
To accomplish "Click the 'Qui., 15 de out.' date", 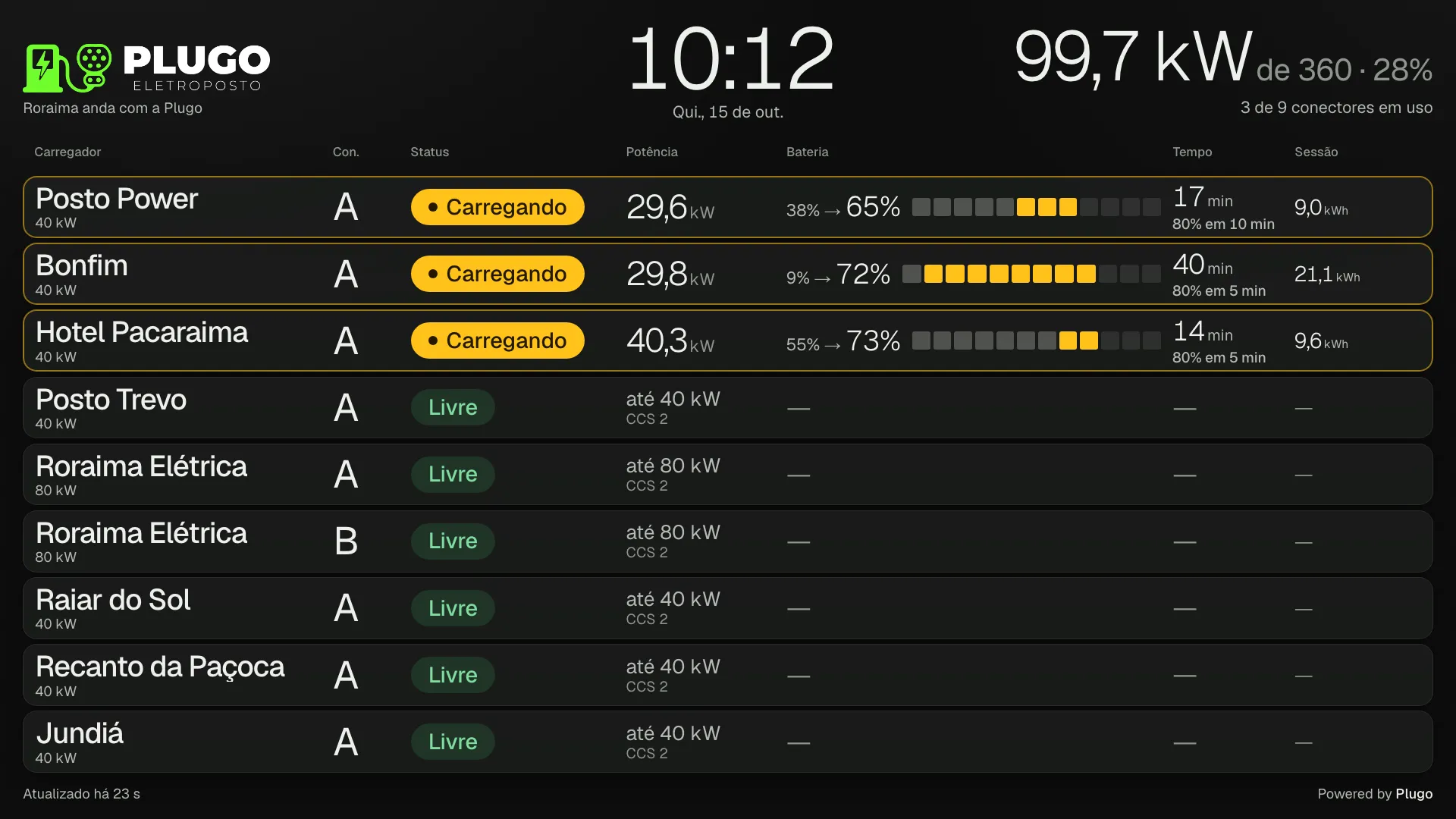I will (728, 112).
